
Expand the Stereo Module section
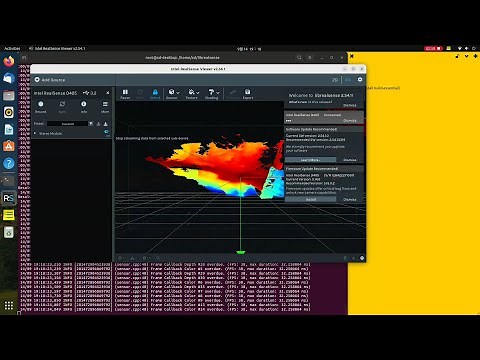point(35,133)
